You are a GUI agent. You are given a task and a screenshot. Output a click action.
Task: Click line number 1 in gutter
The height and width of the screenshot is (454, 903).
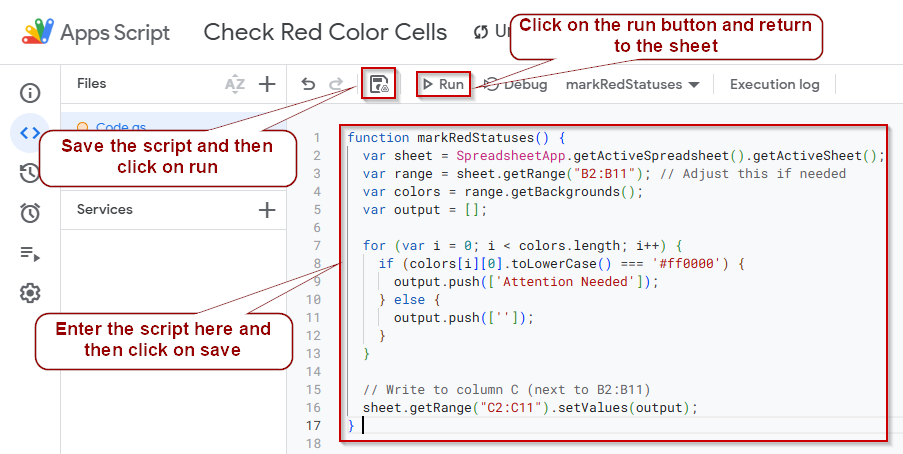click(x=316, y=138)
